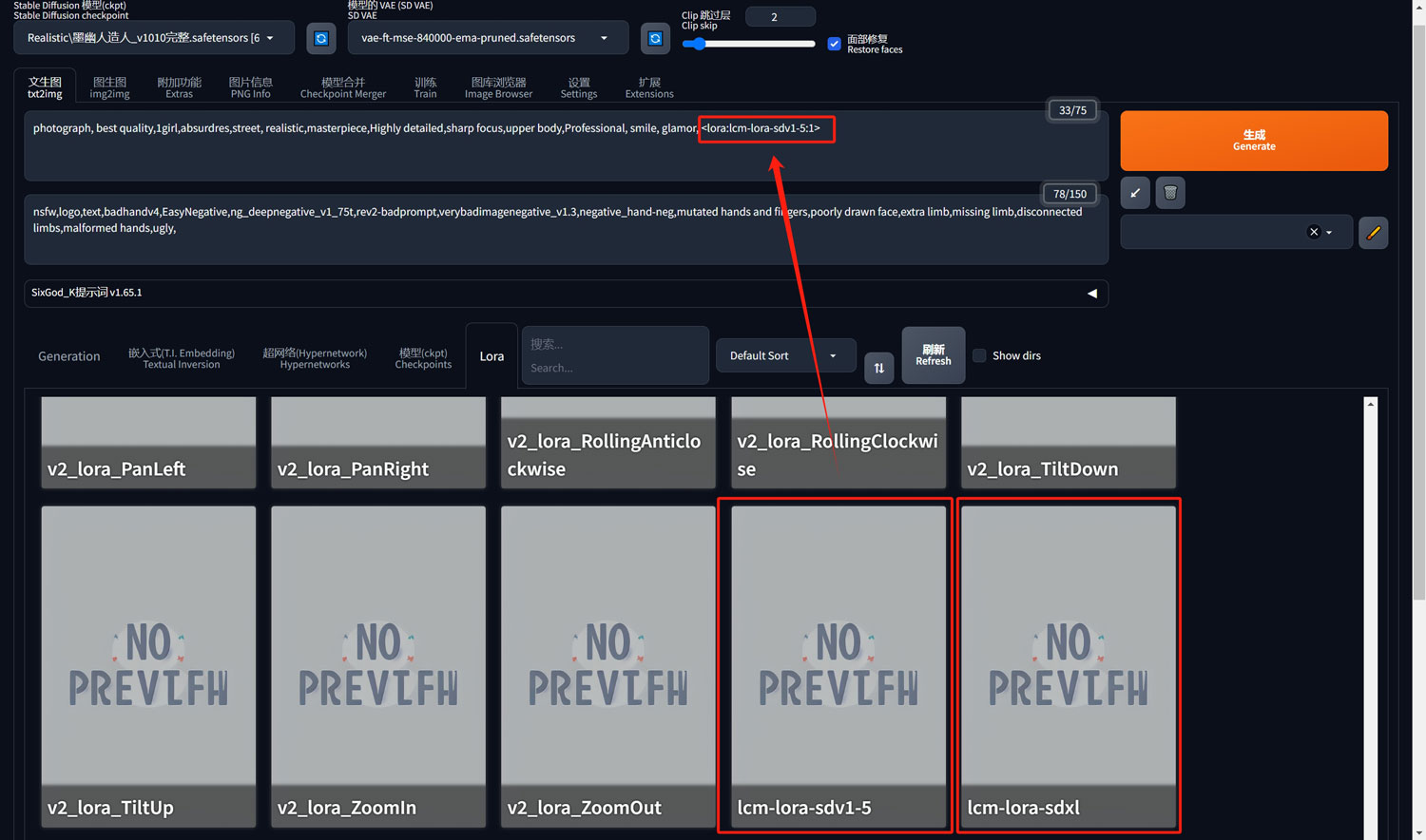Expand the SixGod_K prompt panel
The height and width of the screenshot is (840, 1426).
tap(1091, 293)
